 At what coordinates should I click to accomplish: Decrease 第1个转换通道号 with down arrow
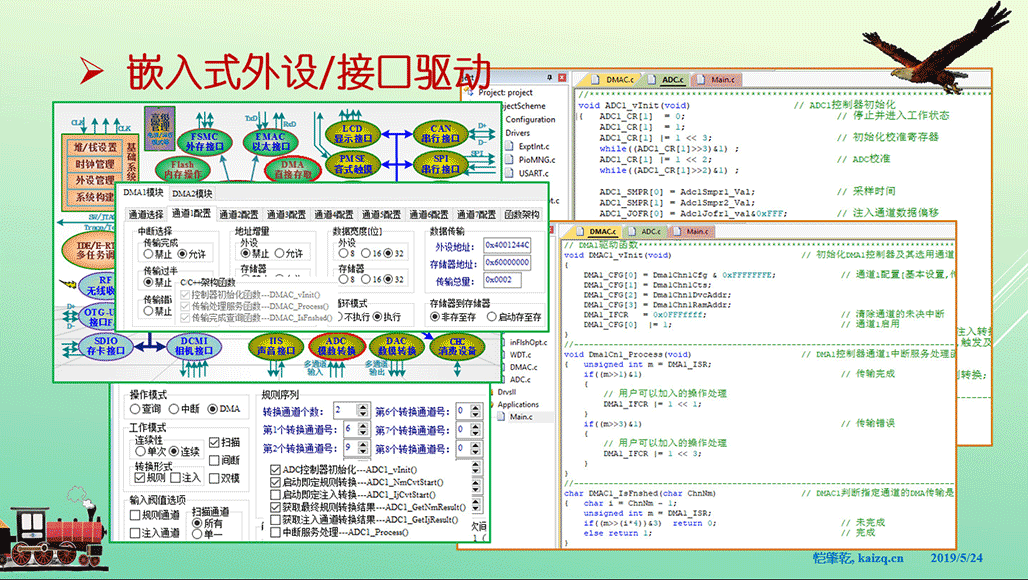(363, 433)
